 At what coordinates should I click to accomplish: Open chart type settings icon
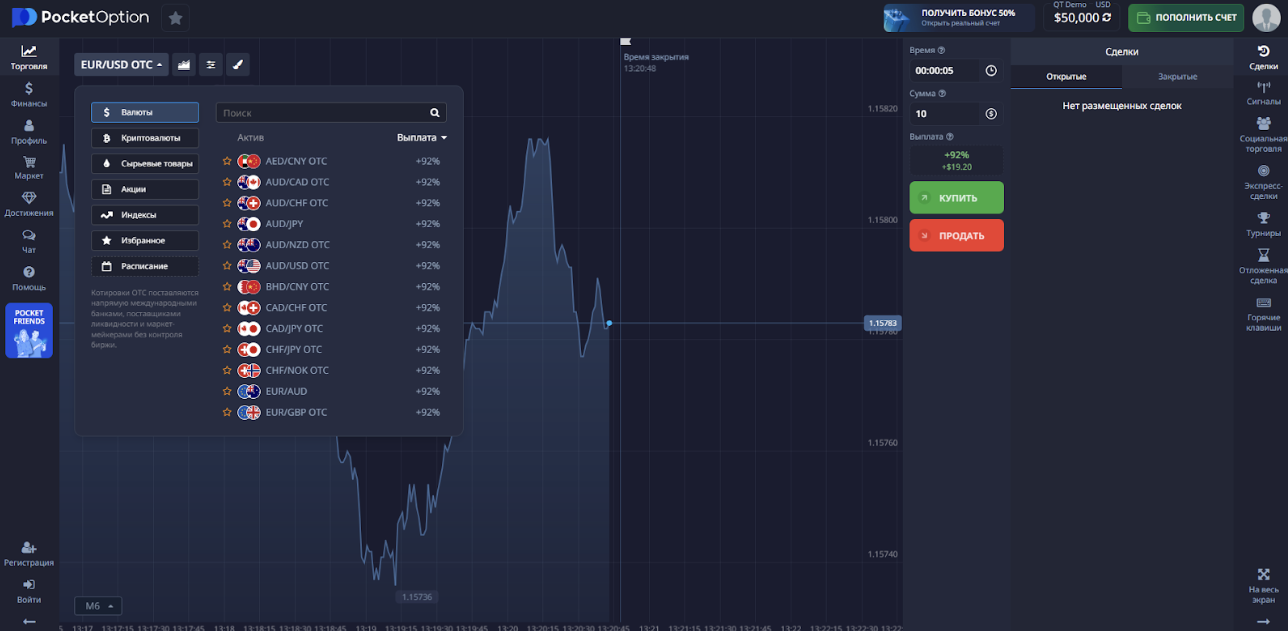coord(183,65)
